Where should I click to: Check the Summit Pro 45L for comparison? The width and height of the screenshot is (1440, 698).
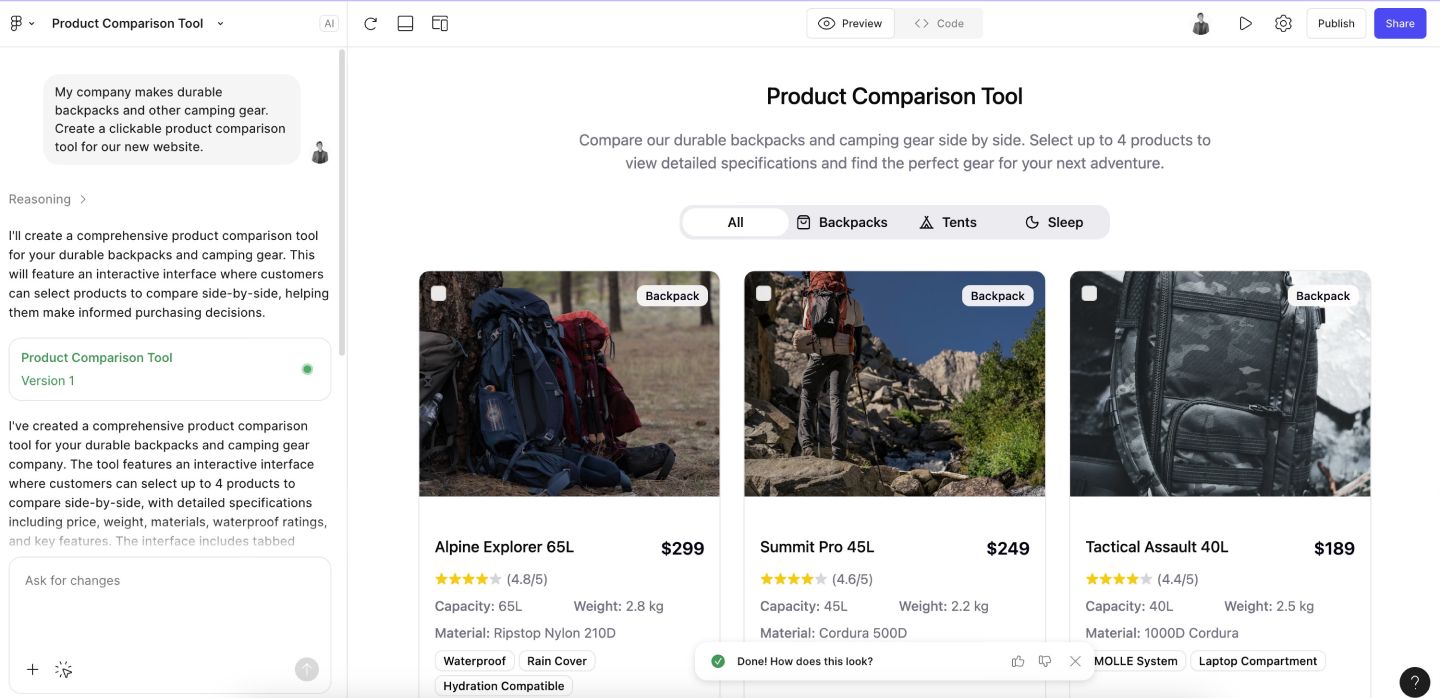(x=763, y=292)
